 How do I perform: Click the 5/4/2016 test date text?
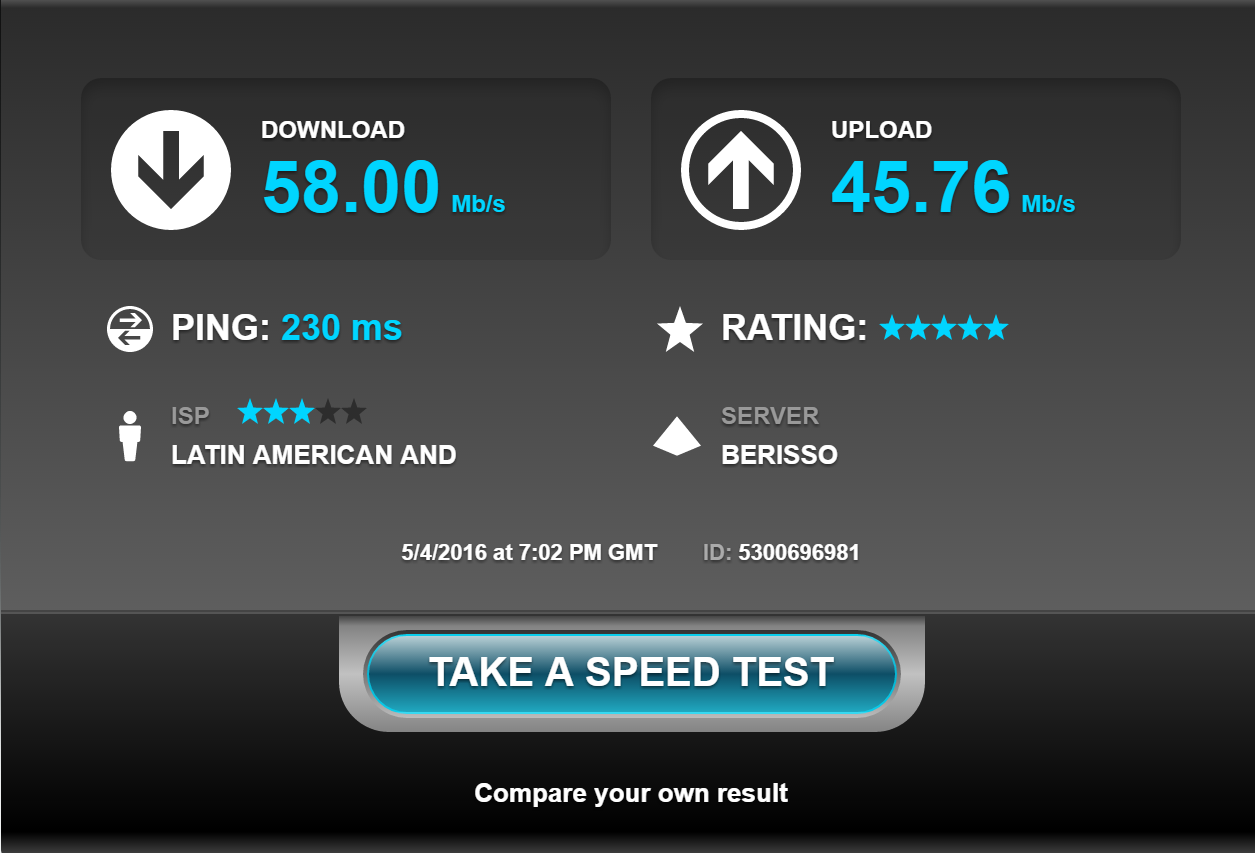coord(446,552)
